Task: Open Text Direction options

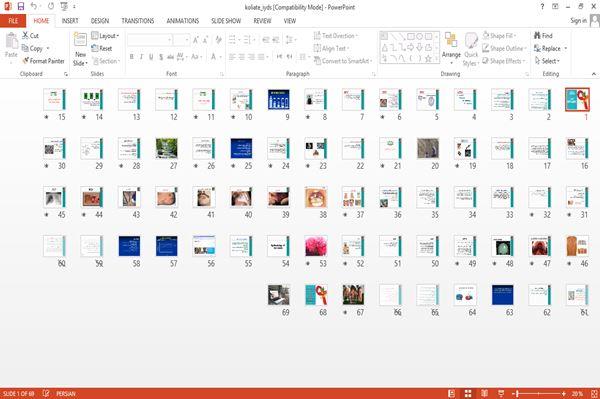Action: [x=336, y=36]
